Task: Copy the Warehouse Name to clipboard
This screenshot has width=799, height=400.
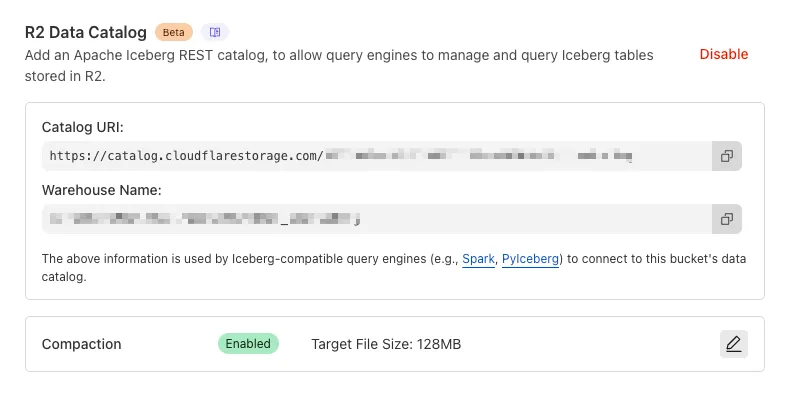Action: pos(727,218)
